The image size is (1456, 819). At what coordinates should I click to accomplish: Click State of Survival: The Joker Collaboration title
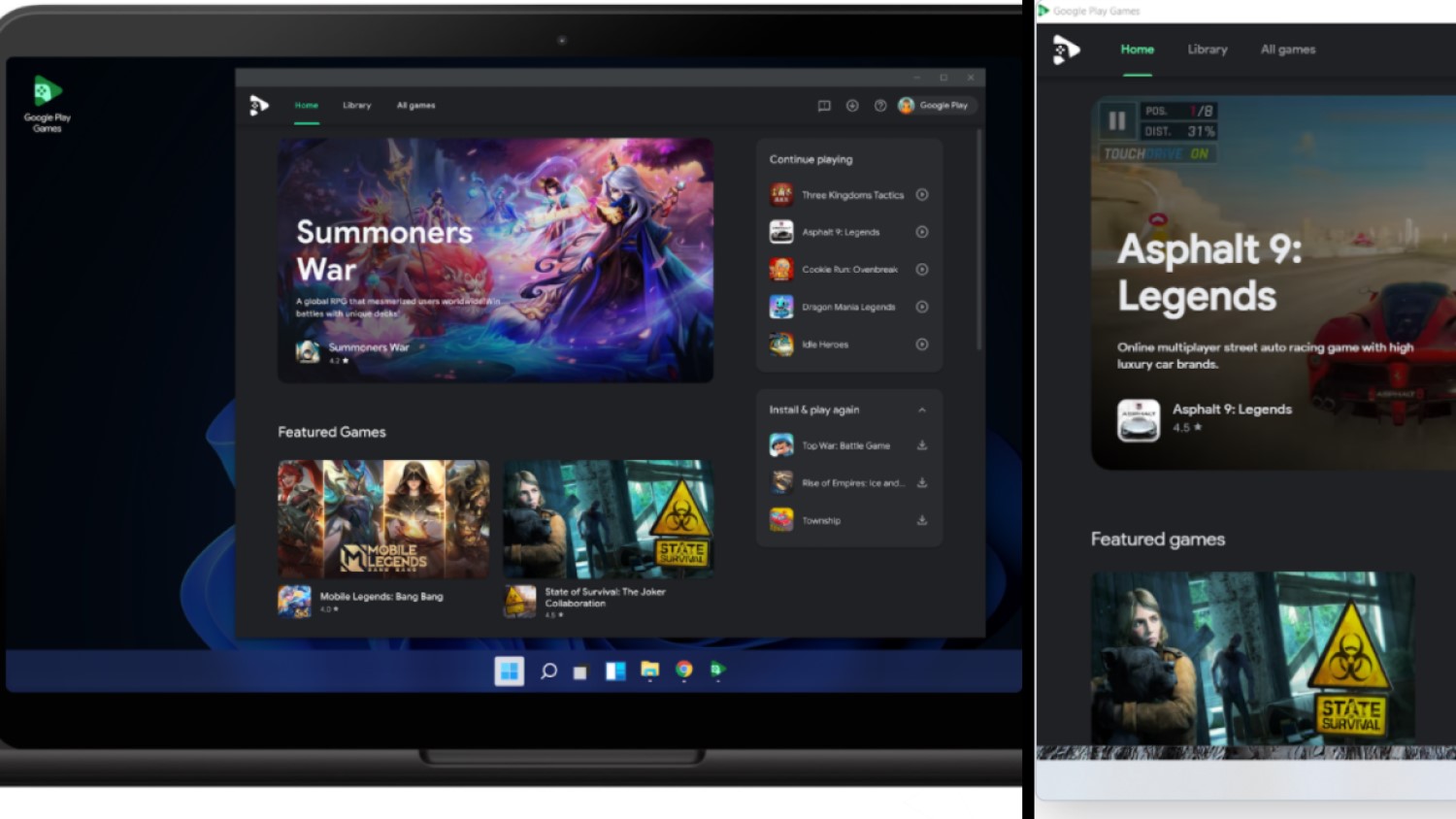coord(605,597)
